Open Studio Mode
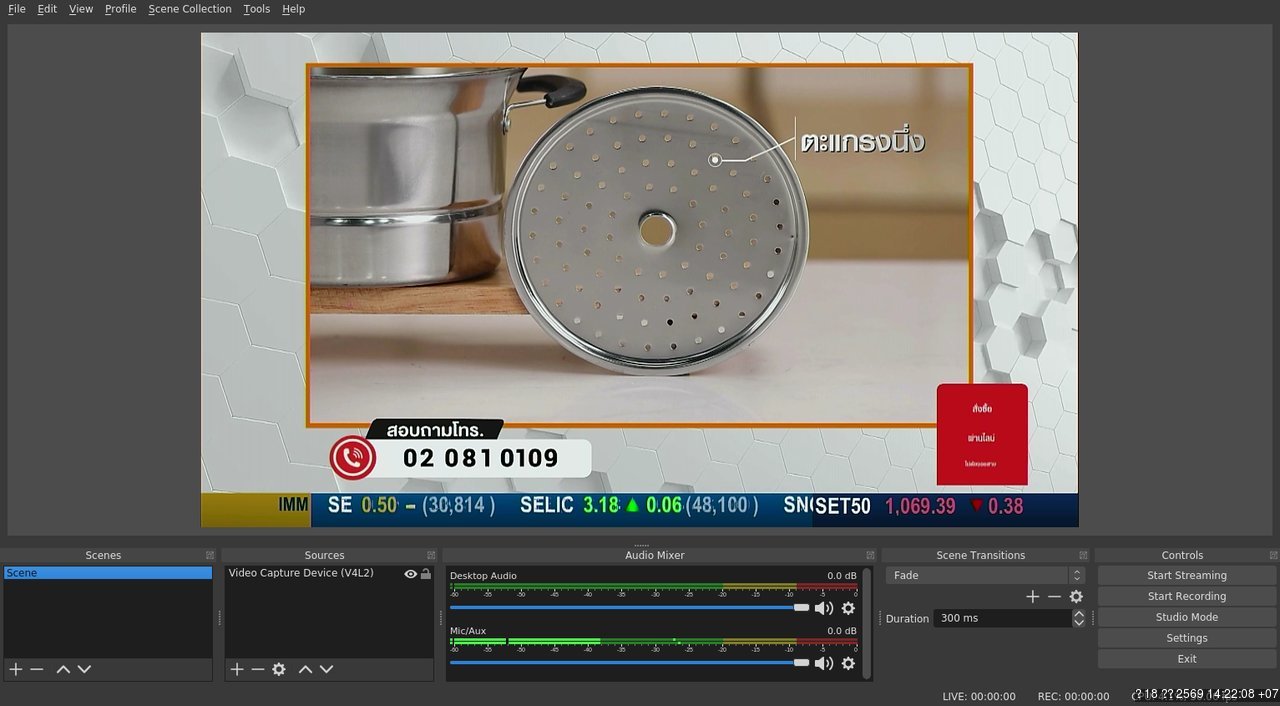 pos(1186,617)
